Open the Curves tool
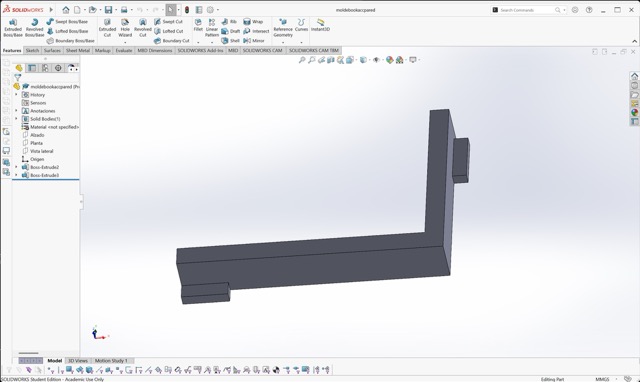Image resolution: width=640 pixels, height=382 pixels. click(301, 25)
